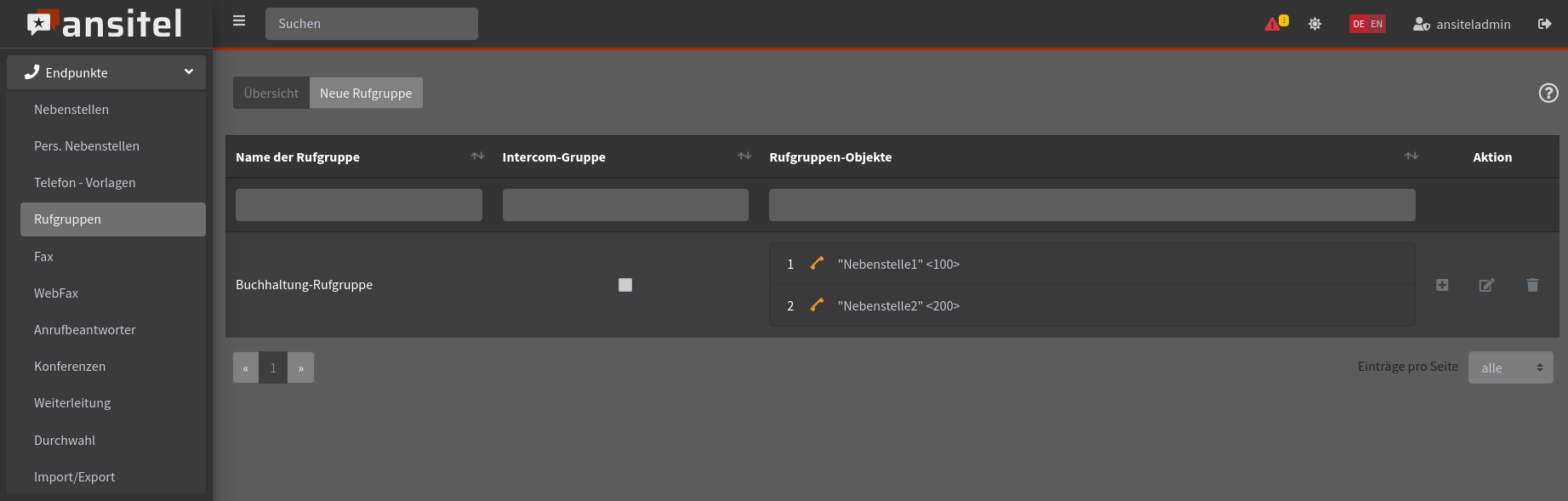This screenshot has height=501, width=1568.
Task: Switch language to DE
Action: (1359, 24)
